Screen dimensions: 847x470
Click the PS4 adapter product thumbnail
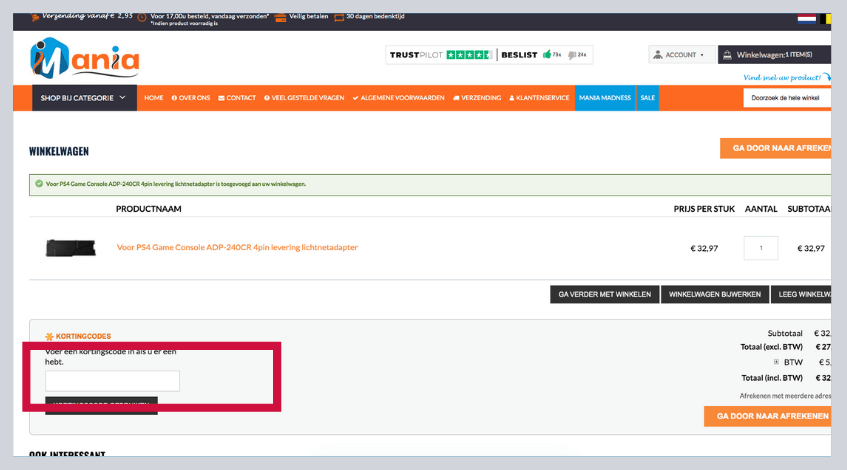(71, 248)
